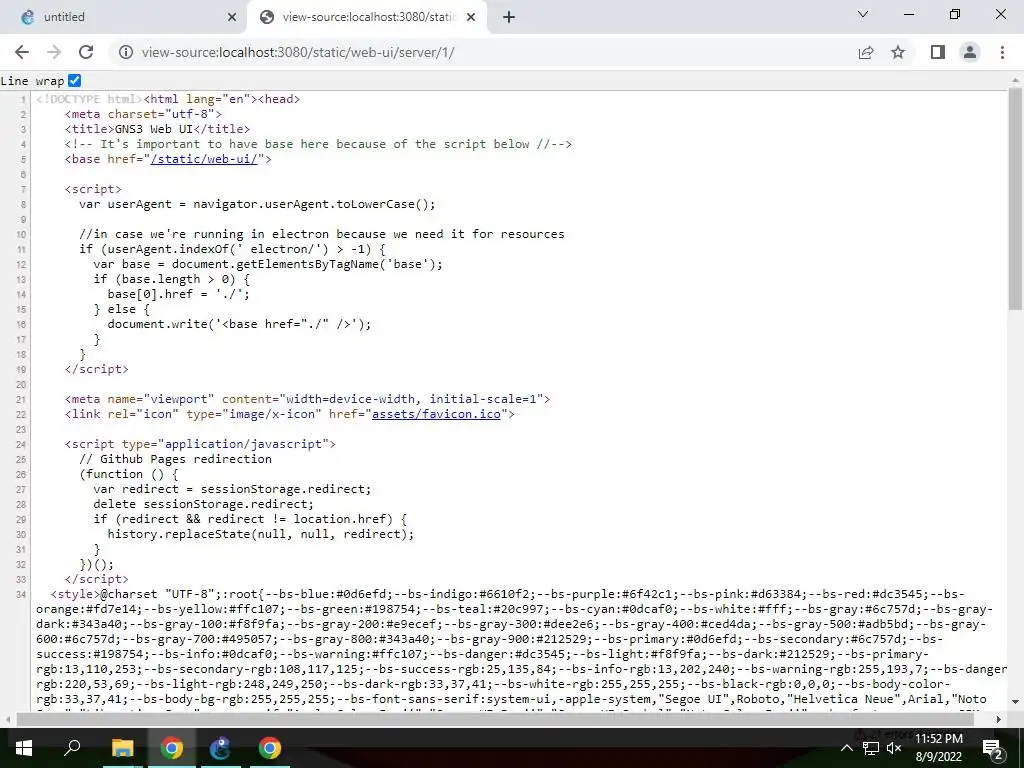This screenshot has width=1024, height=768.
Task: Click the getElementsByTagName('base') line
Action: 268,264
